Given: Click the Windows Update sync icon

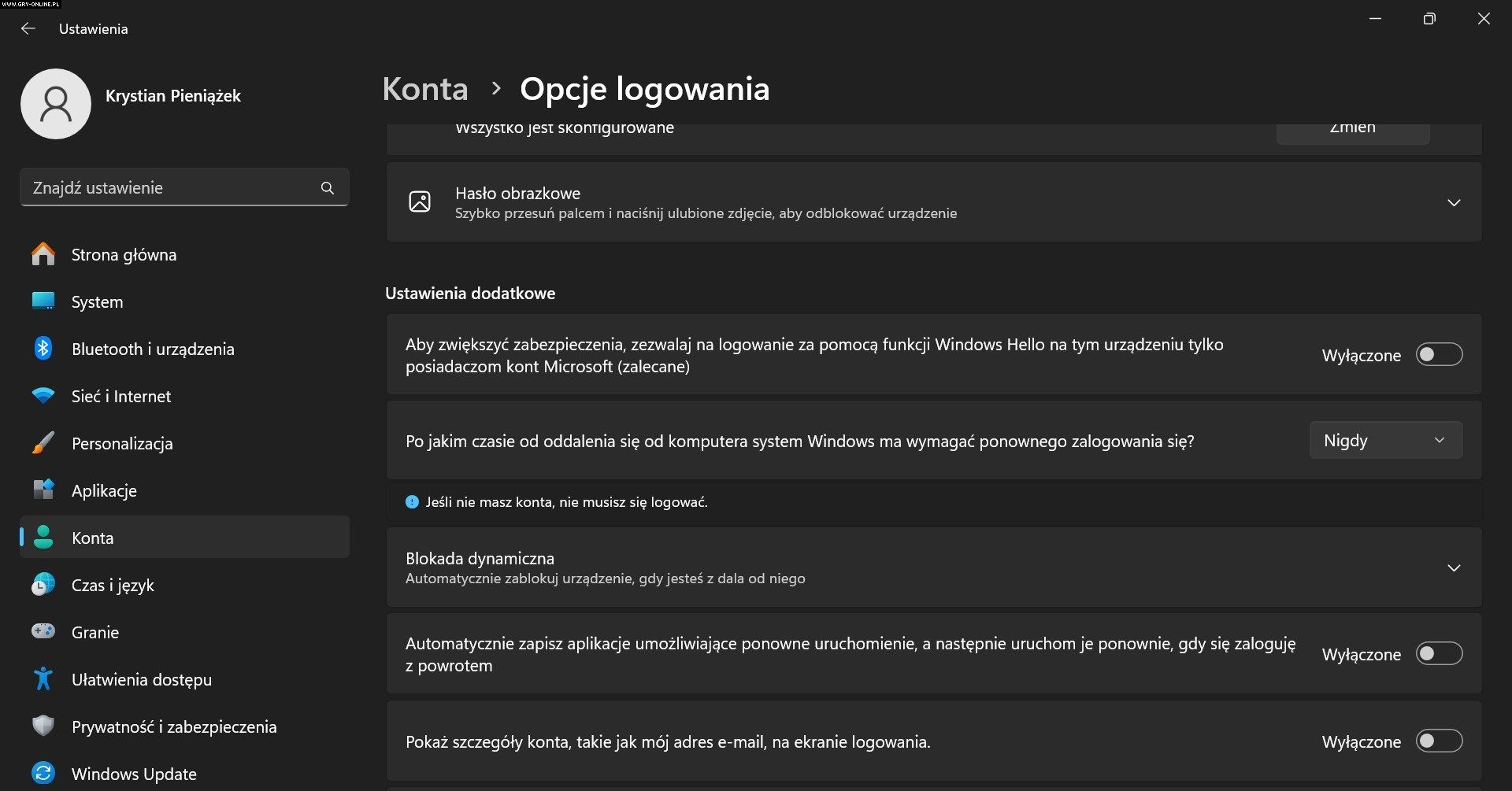Looking at the screenshot, I should pyautogui.click(x=43, y=773).
